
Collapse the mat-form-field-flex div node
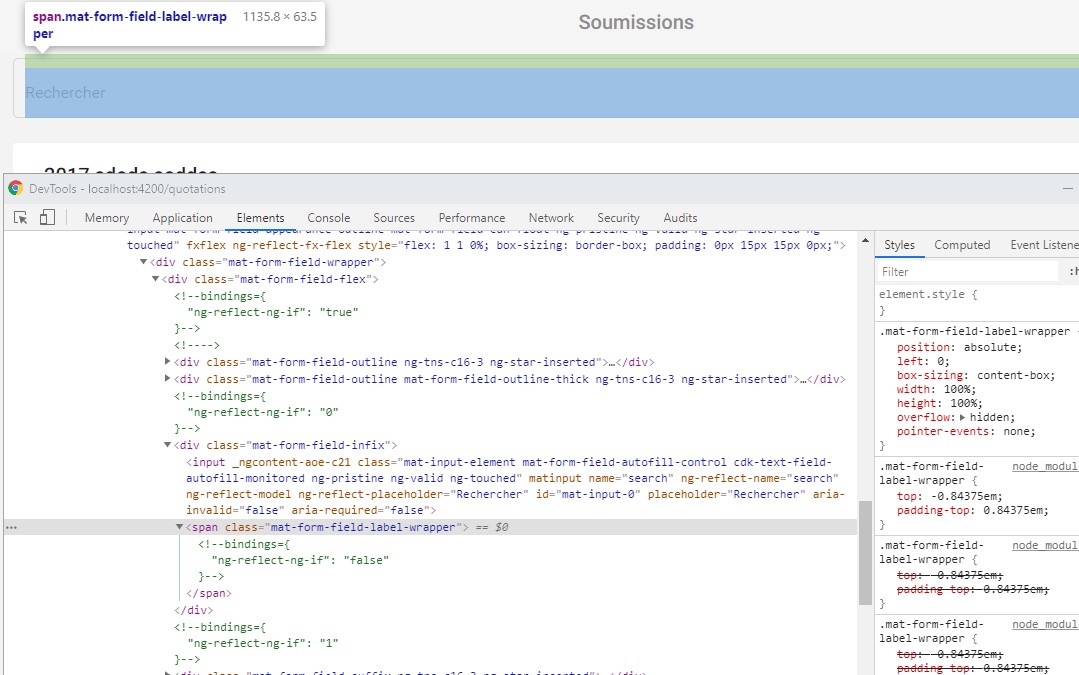156,279
